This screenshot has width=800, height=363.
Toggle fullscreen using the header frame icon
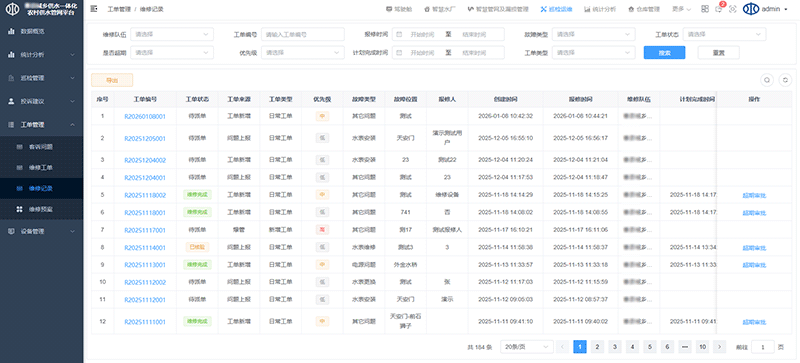pos(733,9)
